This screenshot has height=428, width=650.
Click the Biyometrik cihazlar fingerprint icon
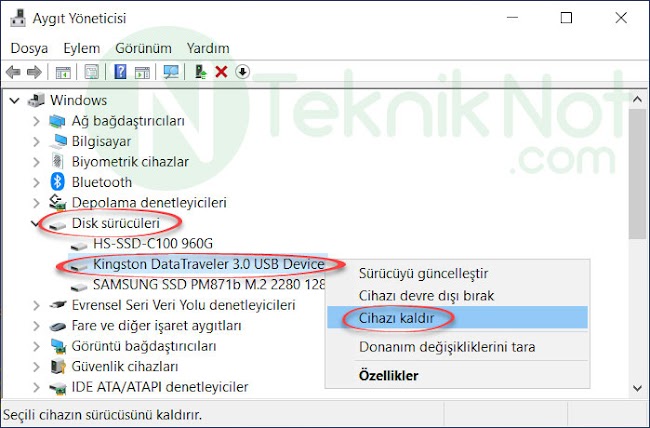pos(57,161)
